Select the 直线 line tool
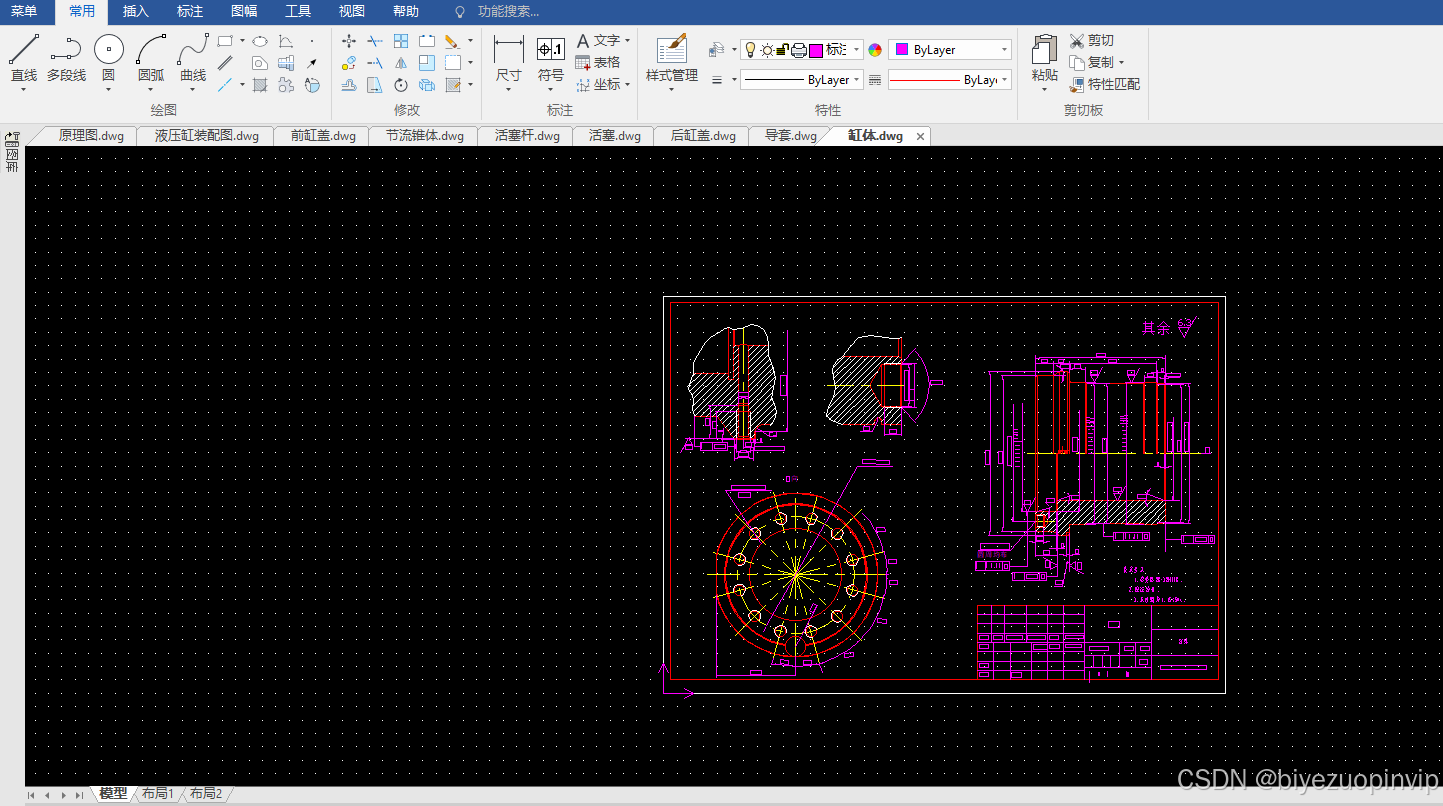 (24, 59)
